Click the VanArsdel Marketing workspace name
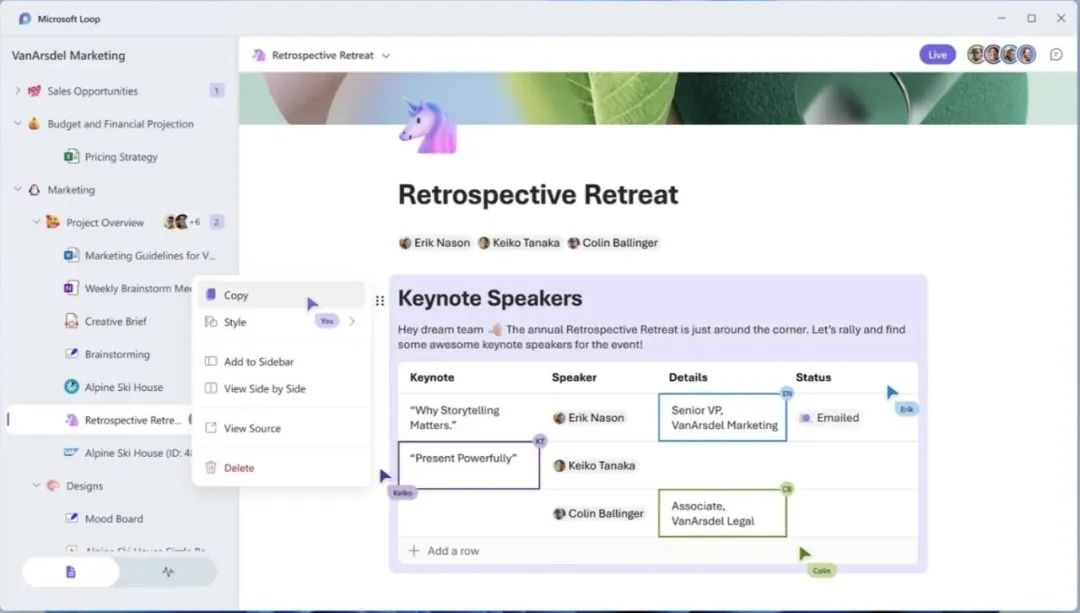1080x613 pixels. [68, 56]
